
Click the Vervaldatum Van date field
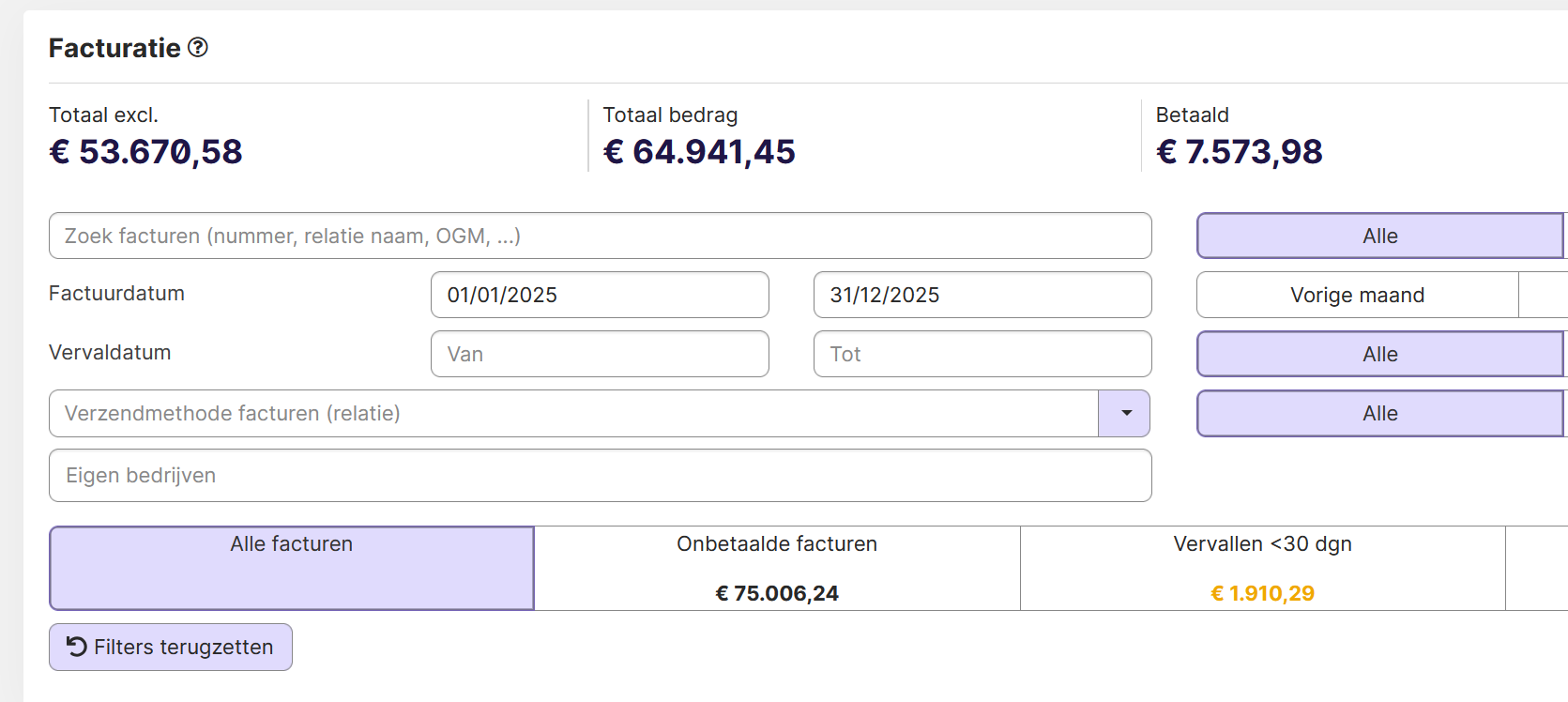[x=600, y=354]
